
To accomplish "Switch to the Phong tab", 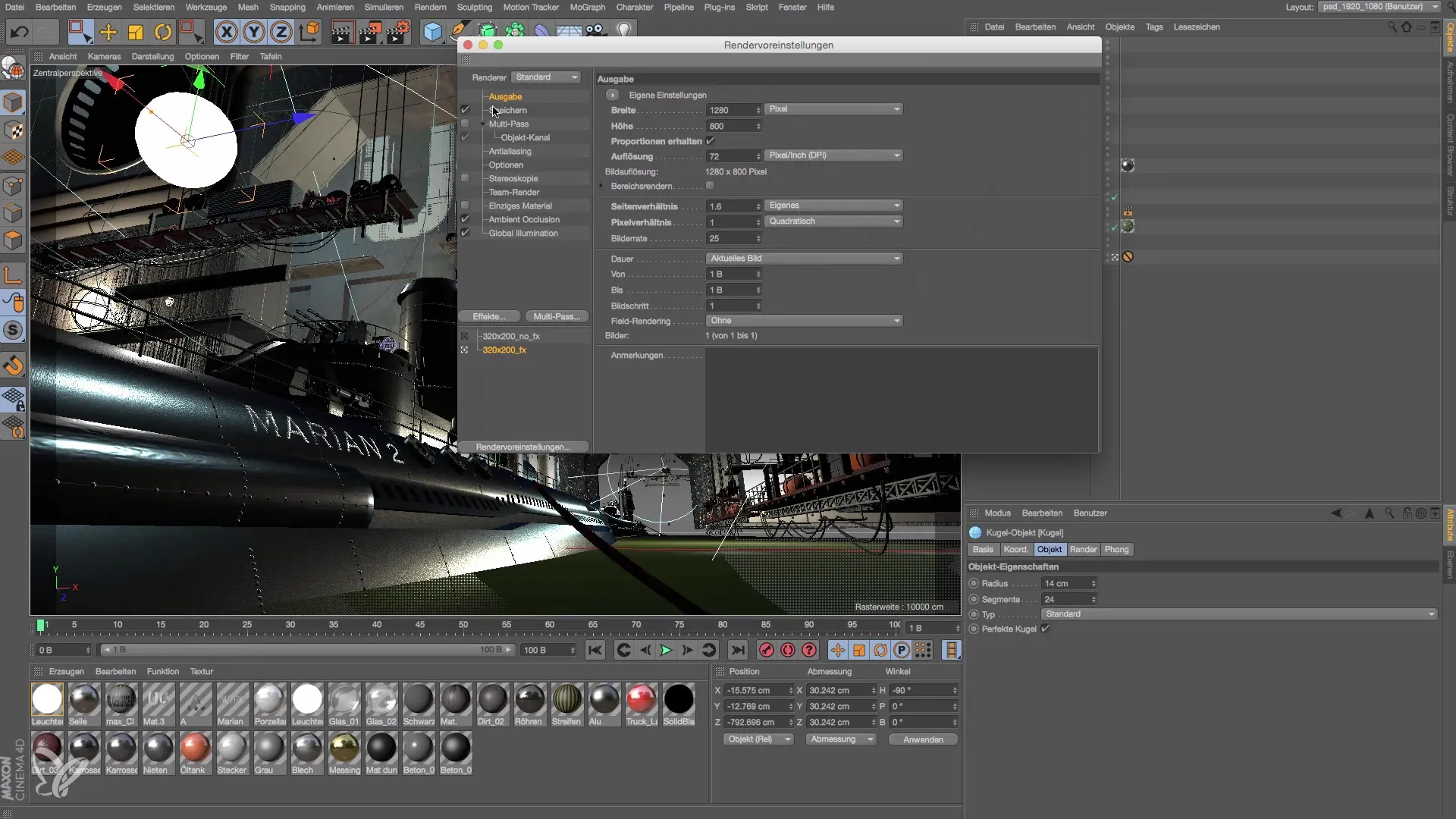I will coord(1116,550).
